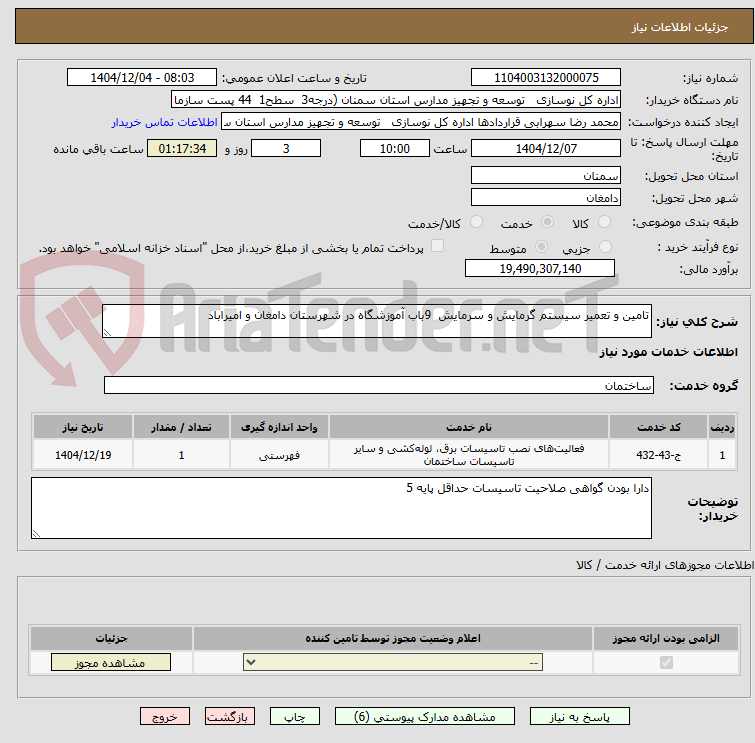Click the واحد اندازه گیری column header

coord(279,427)
